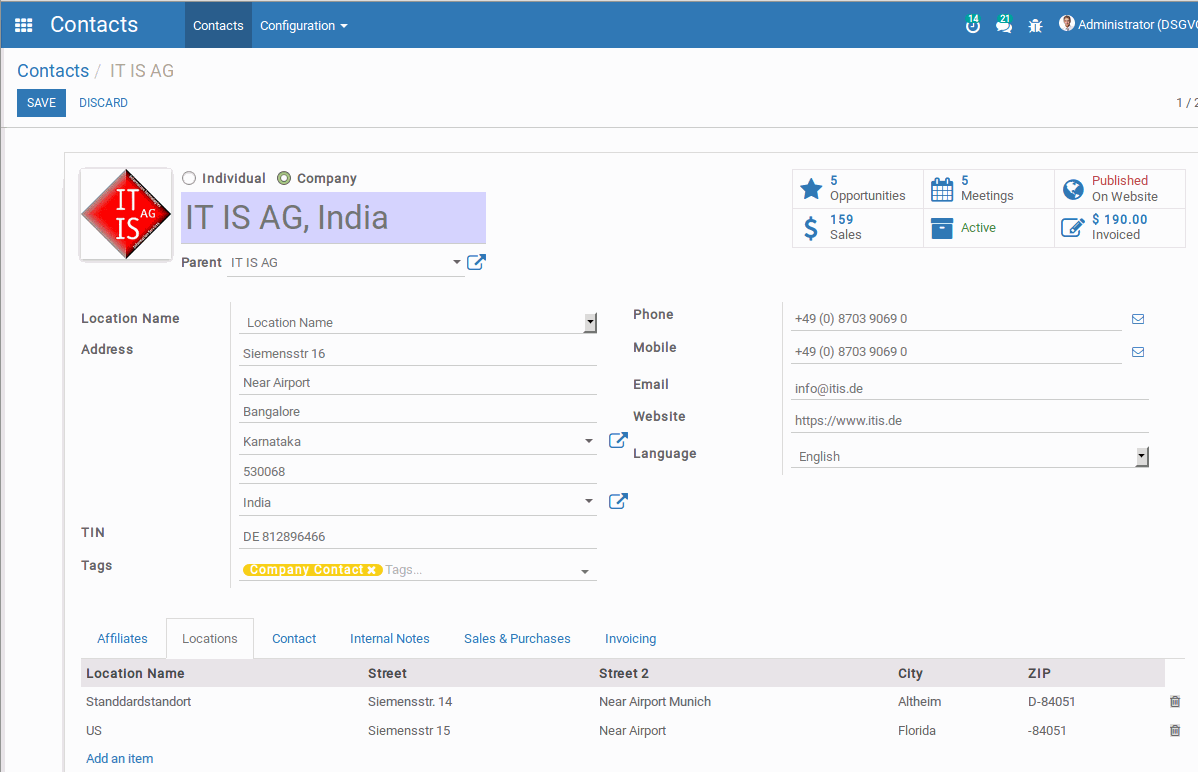The width and height of the screenshot is (1198, 772).
Task: Click the Near Airport street 2 field
Action: point(417,383)
